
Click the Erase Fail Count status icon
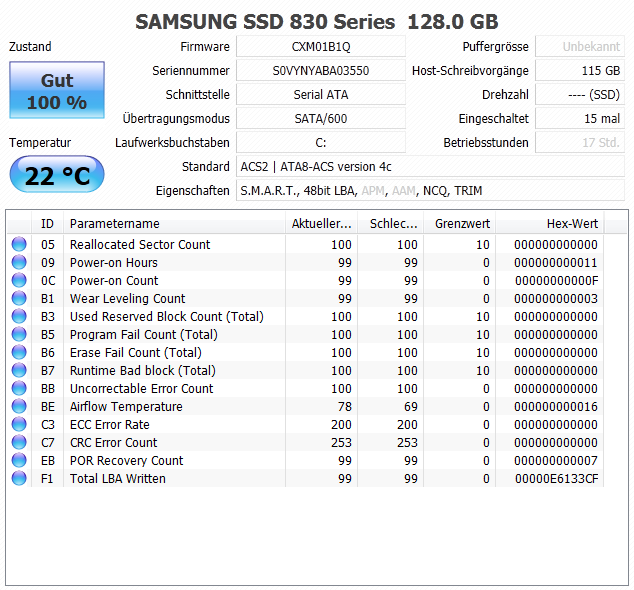19,352
